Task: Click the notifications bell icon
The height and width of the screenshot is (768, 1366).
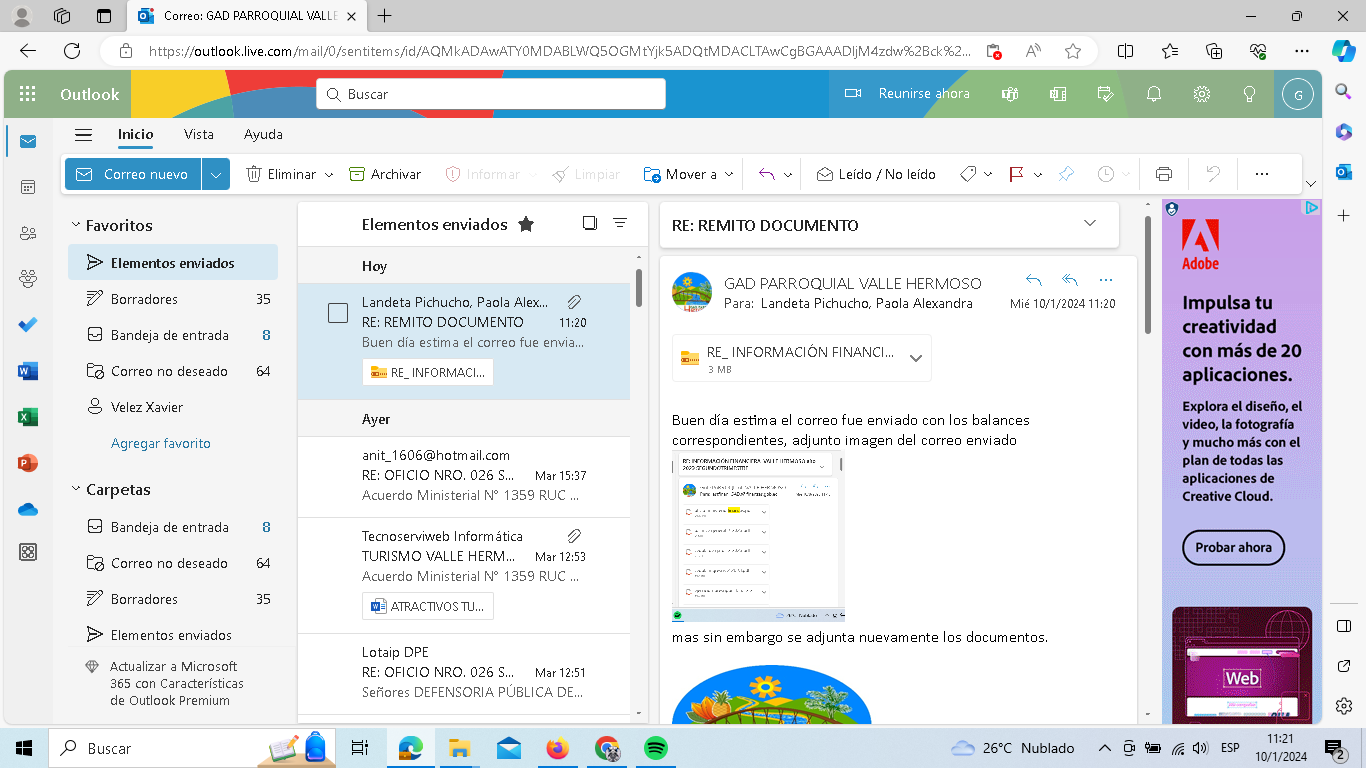Action: [1154, 94]
